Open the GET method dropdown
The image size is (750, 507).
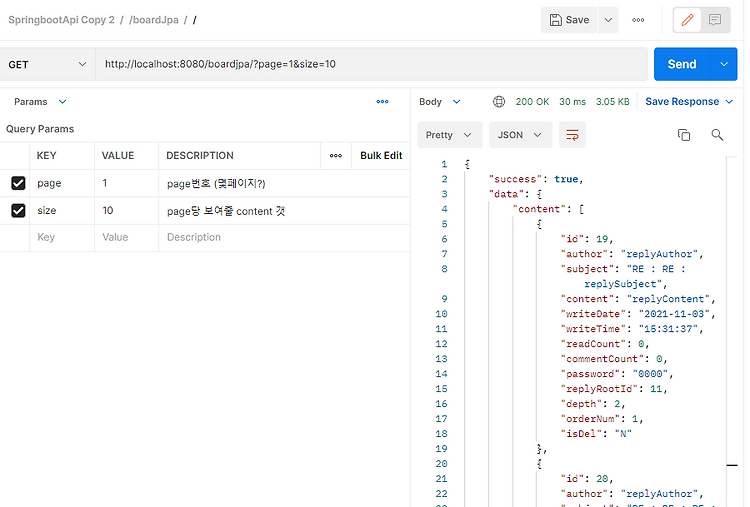[x=47, y=64]
